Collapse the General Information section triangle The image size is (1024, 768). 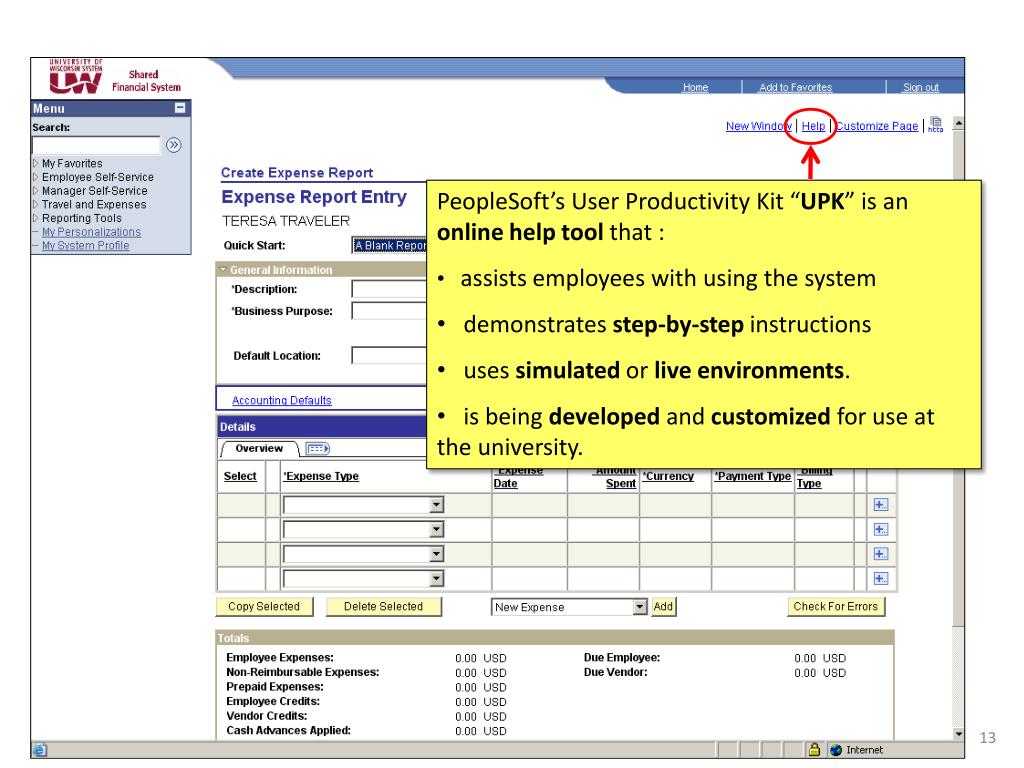point(223,270)
